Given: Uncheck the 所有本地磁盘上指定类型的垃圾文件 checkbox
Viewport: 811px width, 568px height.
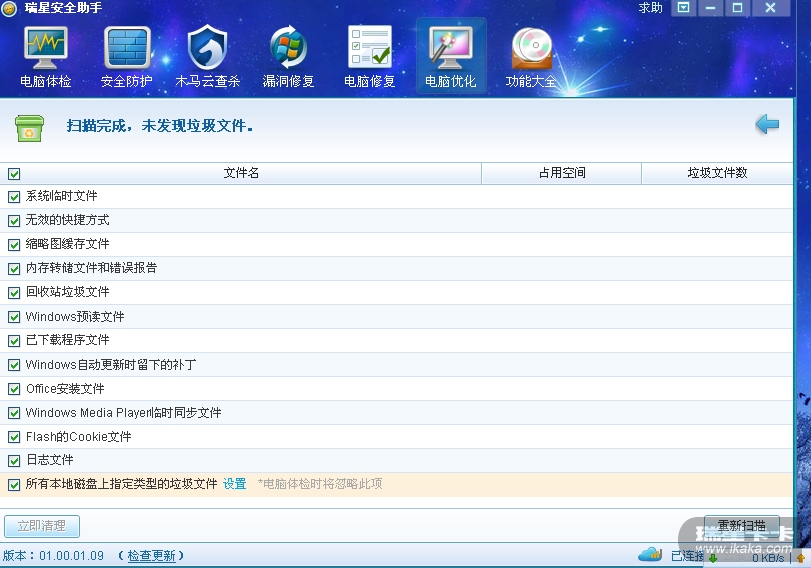Looking at the screenshot, I should [x=14, y=485].
